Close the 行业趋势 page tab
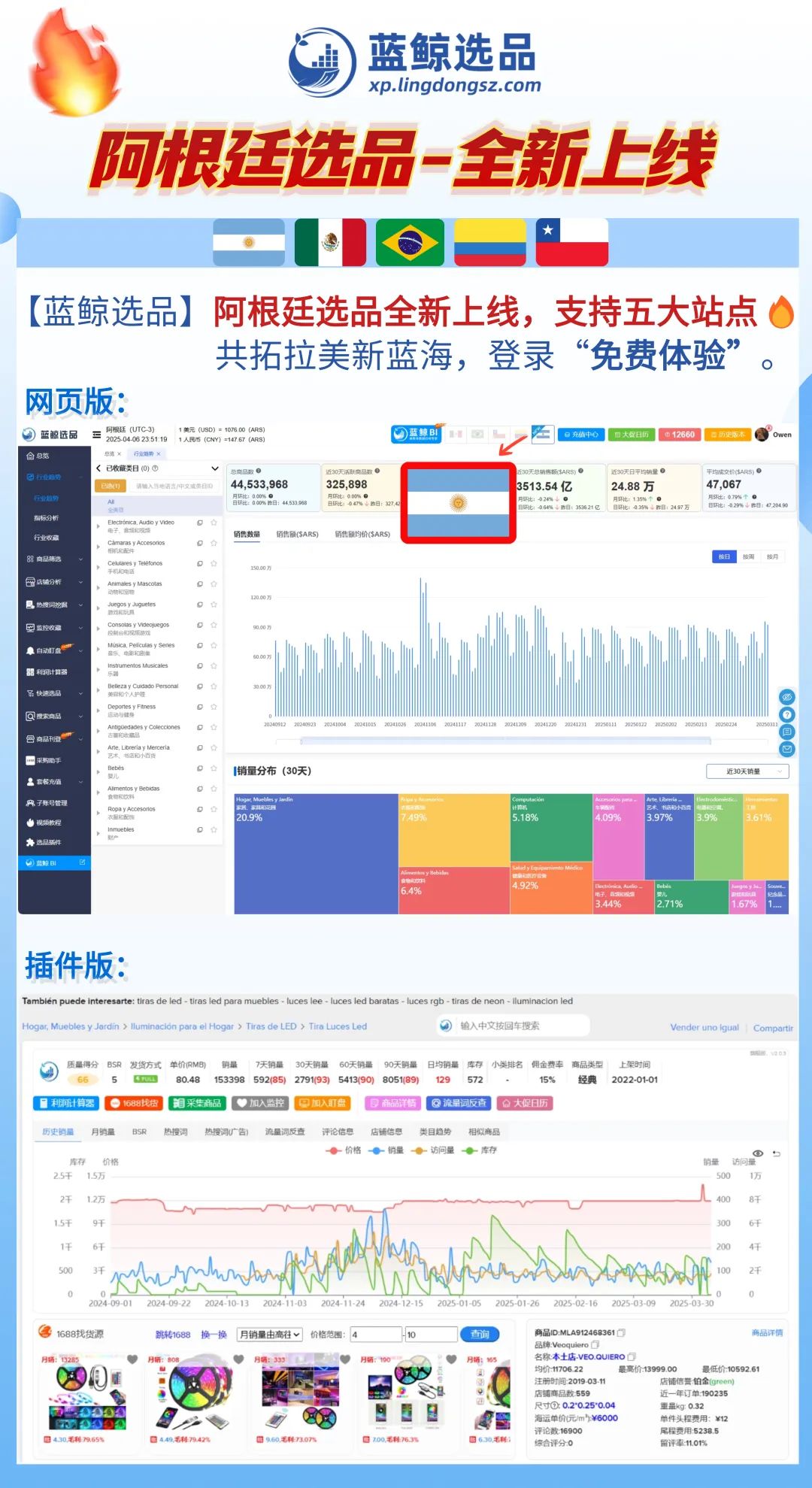This screenshot has width=812, height=1488. 159,453
